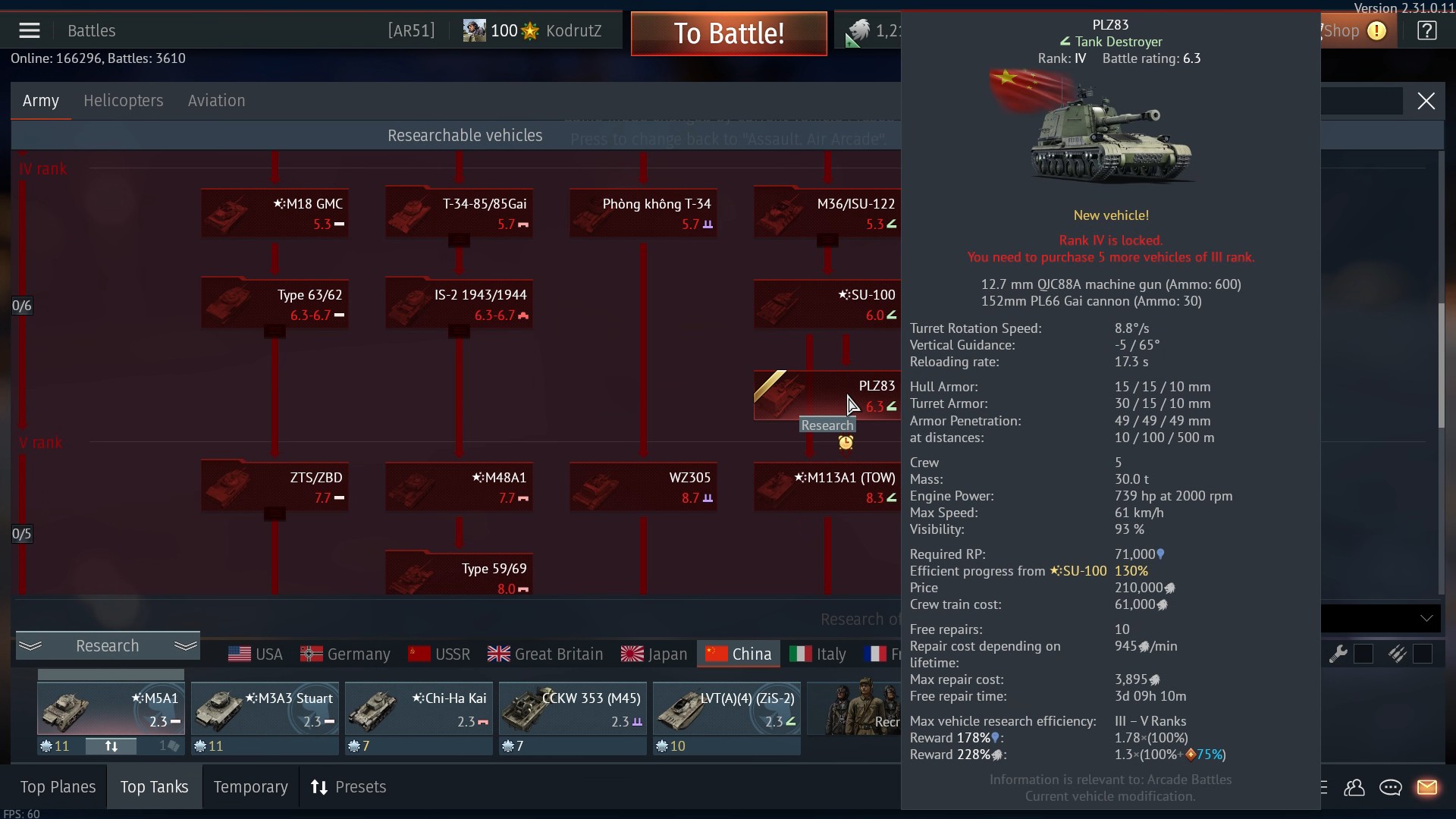Select the USSR nation tab
This screenshot has width=1456, height=819.
click(x=439, y=654)
